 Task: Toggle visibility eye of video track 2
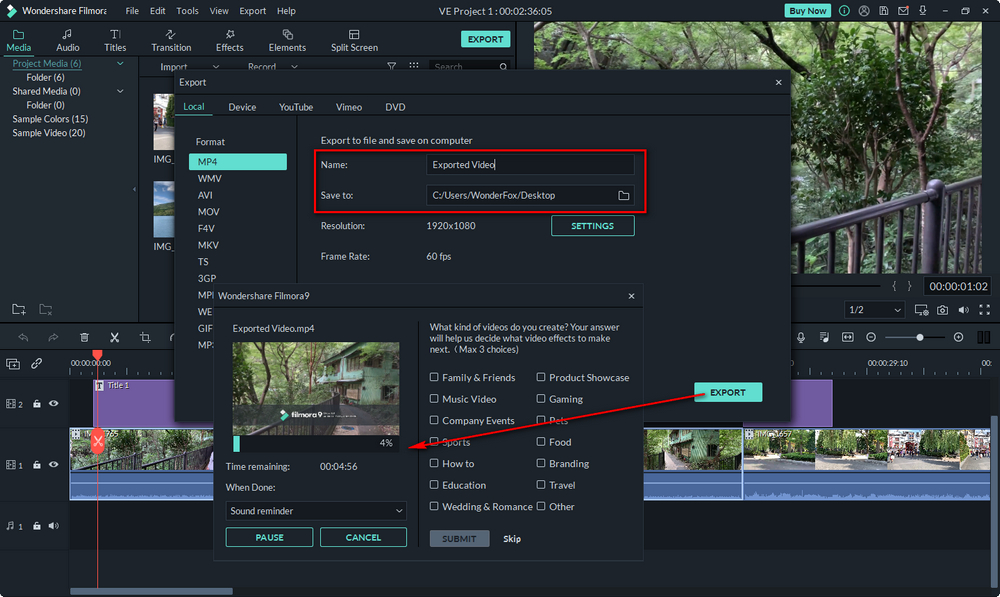coord(54,403)
